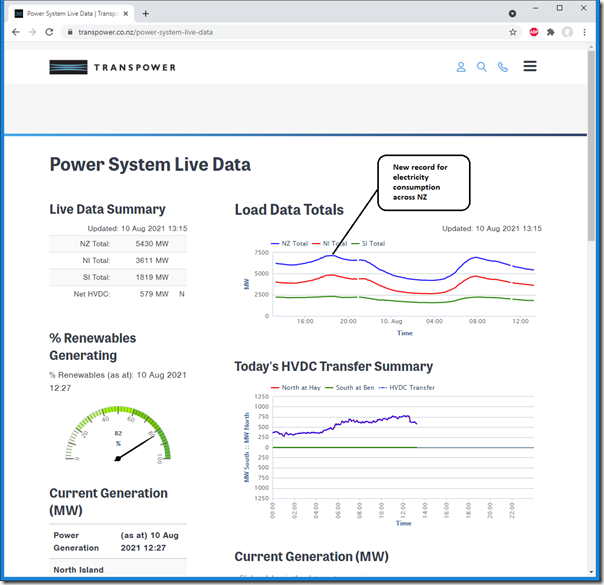Reload the page with the refresh icon

point(49,32)
